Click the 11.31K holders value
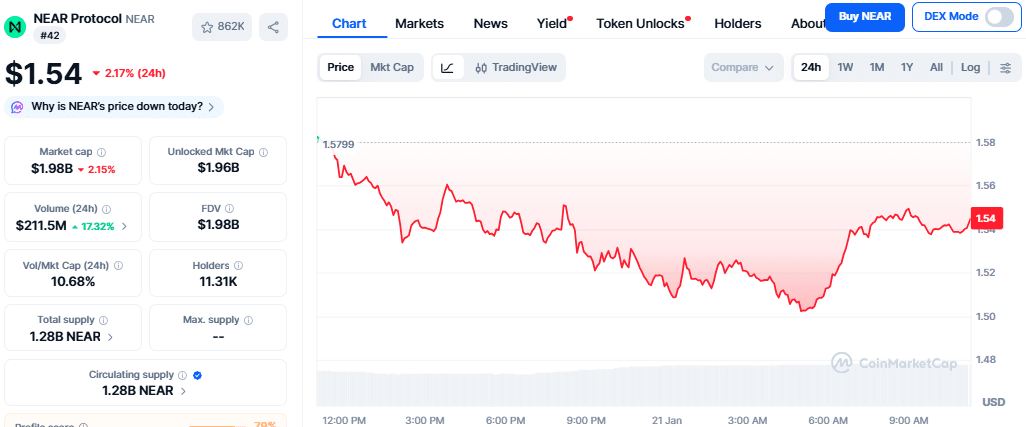 click(219, 282)
